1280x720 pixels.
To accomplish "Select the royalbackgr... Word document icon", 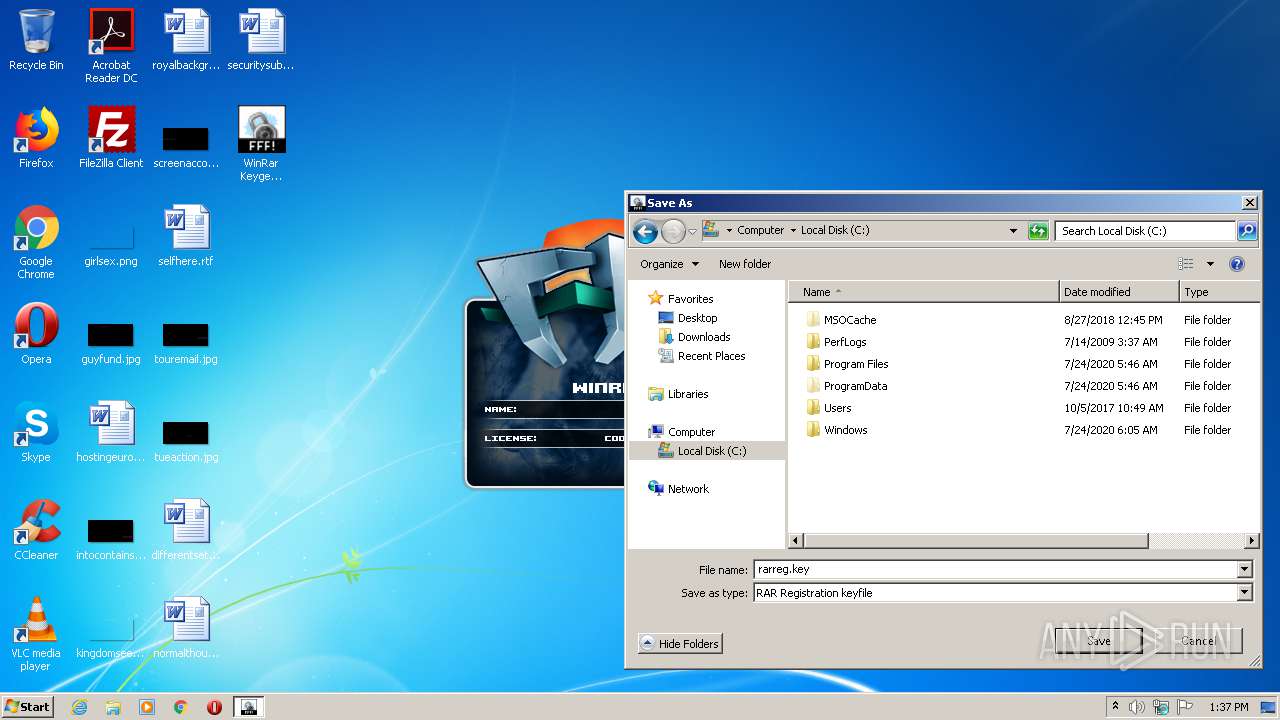I will tap(186, 40).
